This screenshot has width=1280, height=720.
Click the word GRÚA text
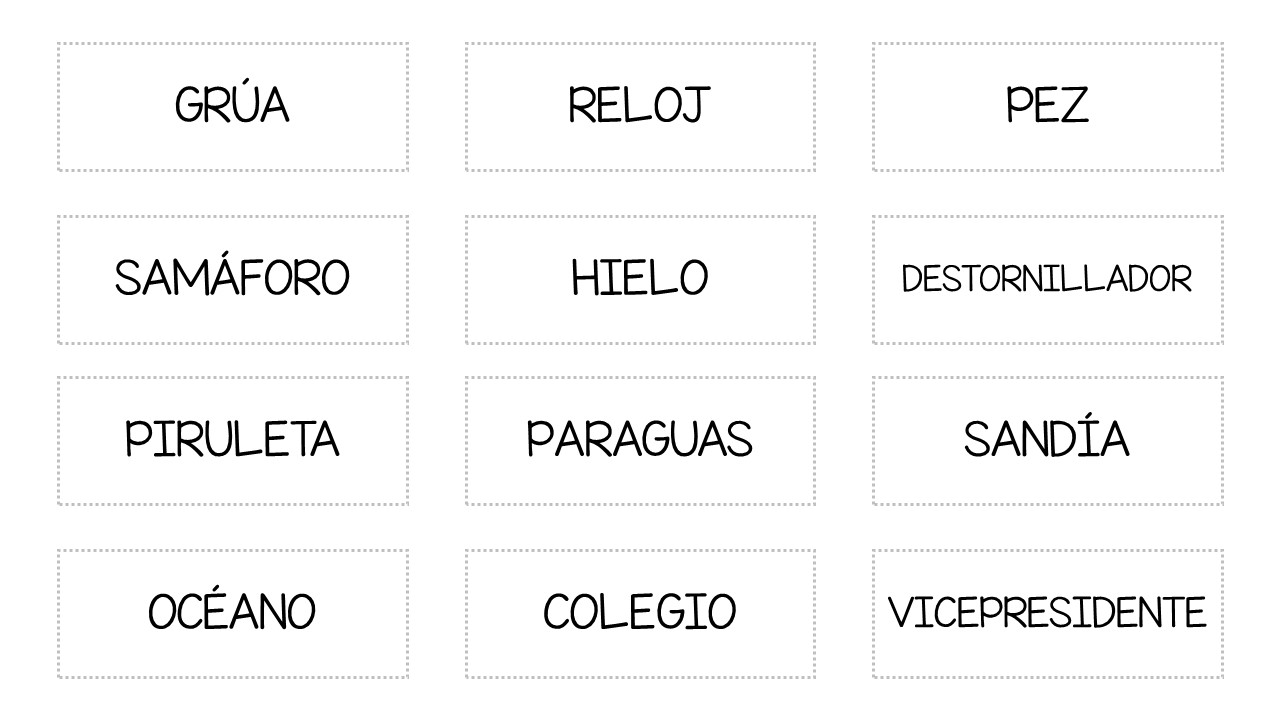(232, 102)
